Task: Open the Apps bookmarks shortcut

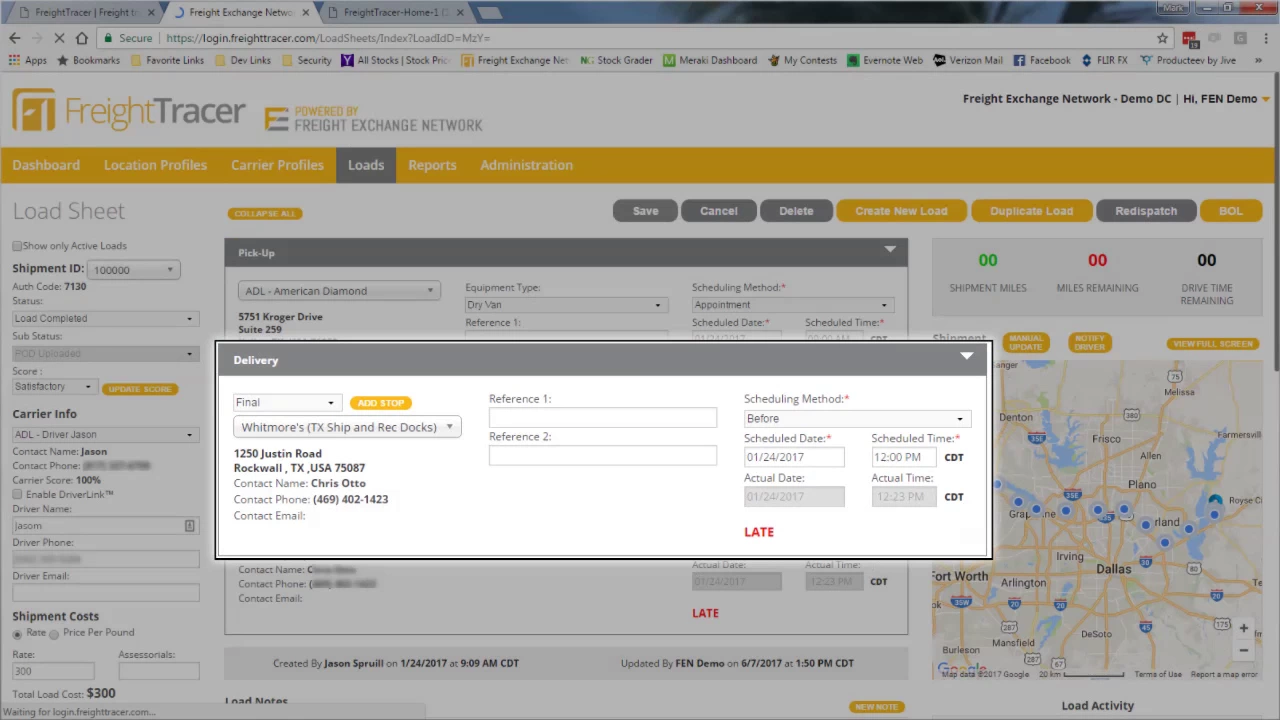Action: tap(28, 60)
